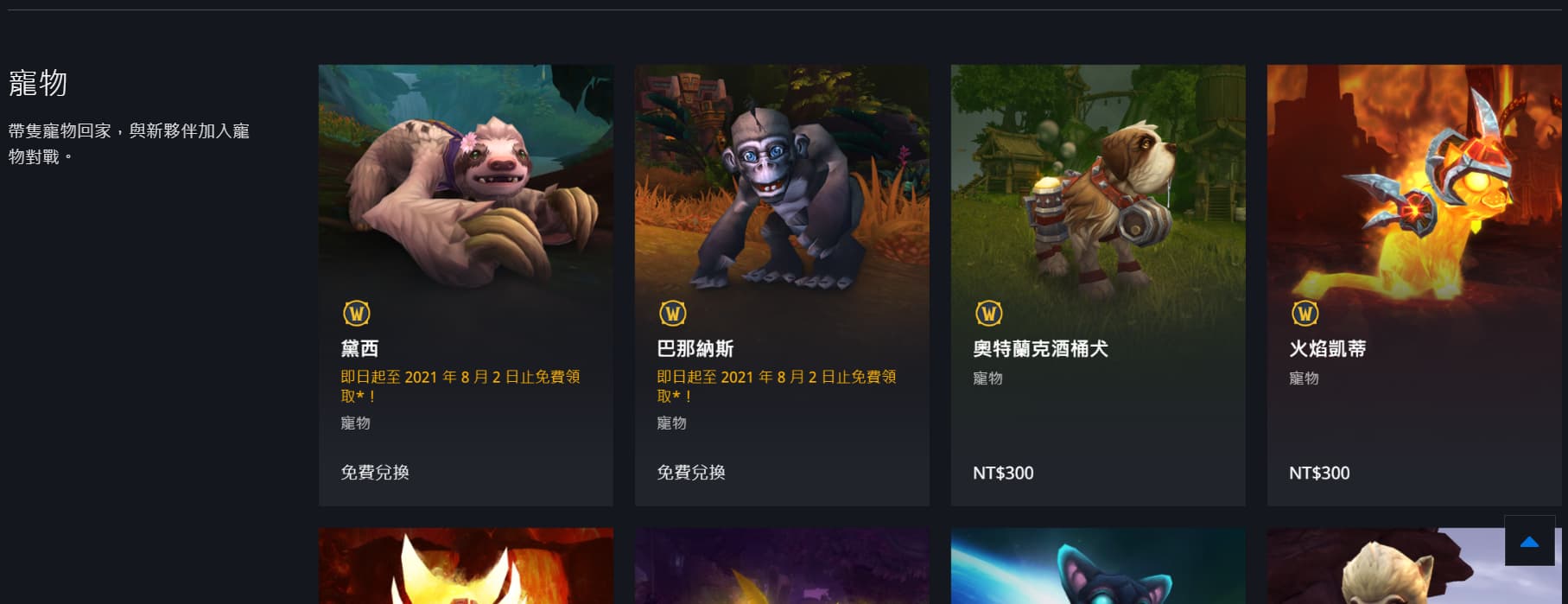Select the 奧特蘭克酒桶犬 pet title
This screenshot has height=604, width=1568.
coord(1040,348)
